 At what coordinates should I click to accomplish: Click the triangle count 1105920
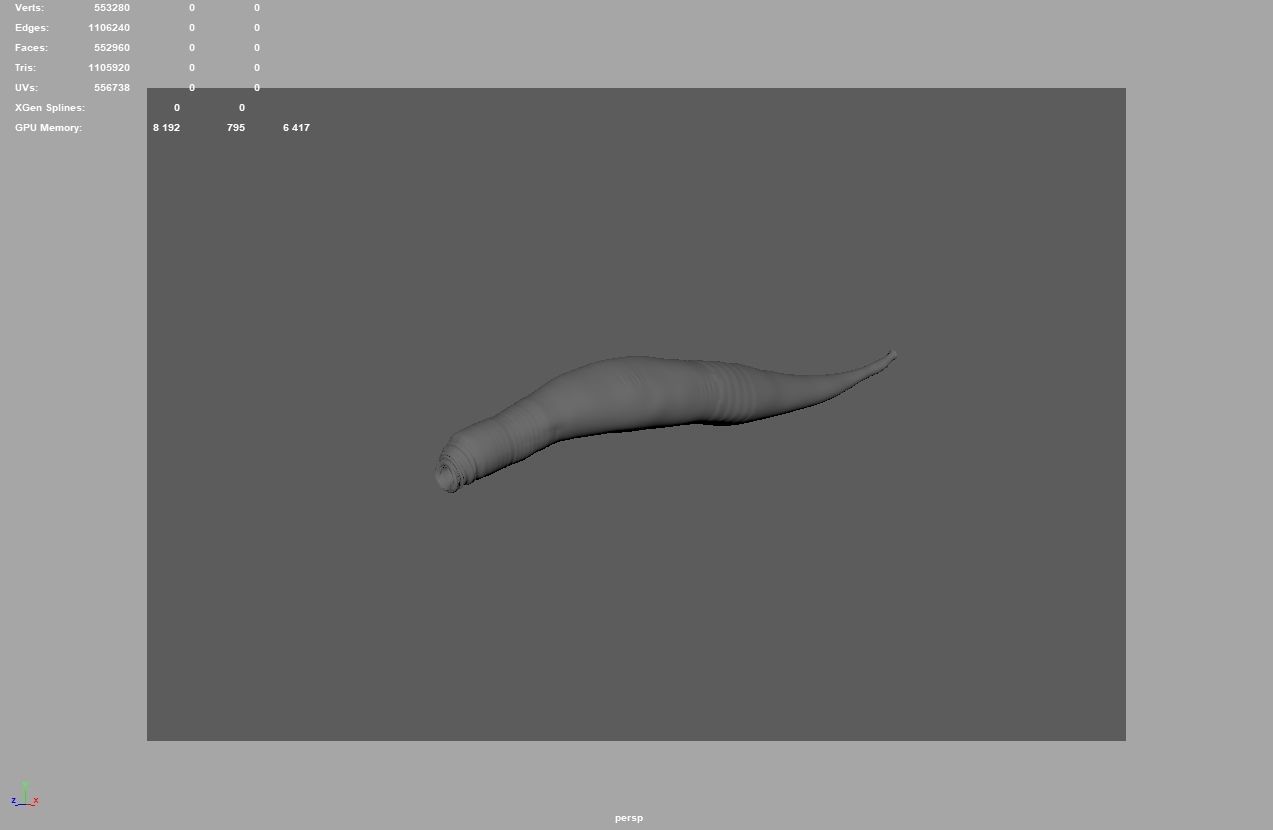(109, 68)
